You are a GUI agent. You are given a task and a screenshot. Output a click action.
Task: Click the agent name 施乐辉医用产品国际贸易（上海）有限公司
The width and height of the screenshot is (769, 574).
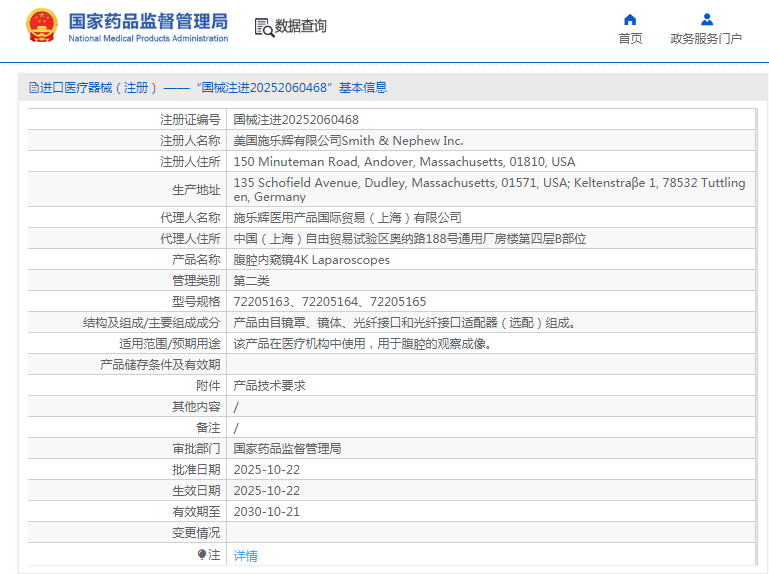pos(347,217)
